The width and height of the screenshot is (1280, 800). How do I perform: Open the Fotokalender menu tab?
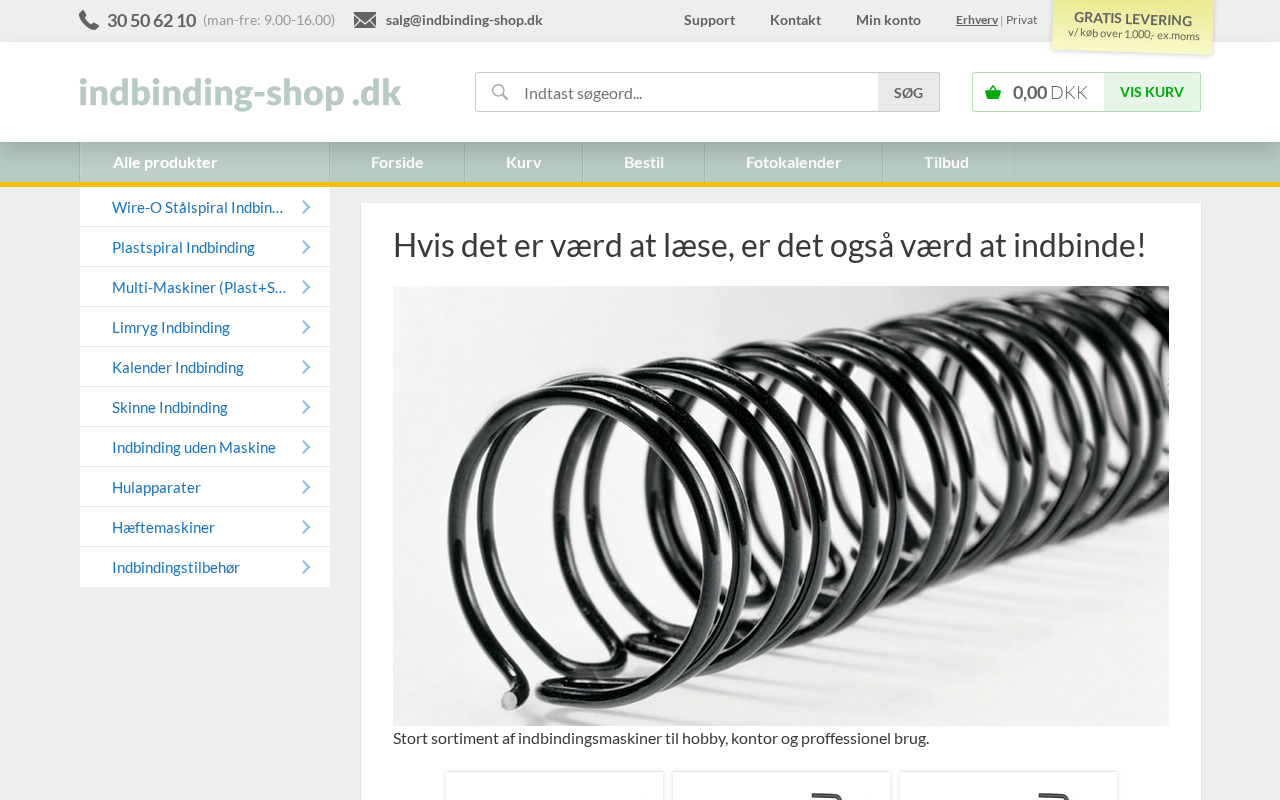[x=793, y=162]
